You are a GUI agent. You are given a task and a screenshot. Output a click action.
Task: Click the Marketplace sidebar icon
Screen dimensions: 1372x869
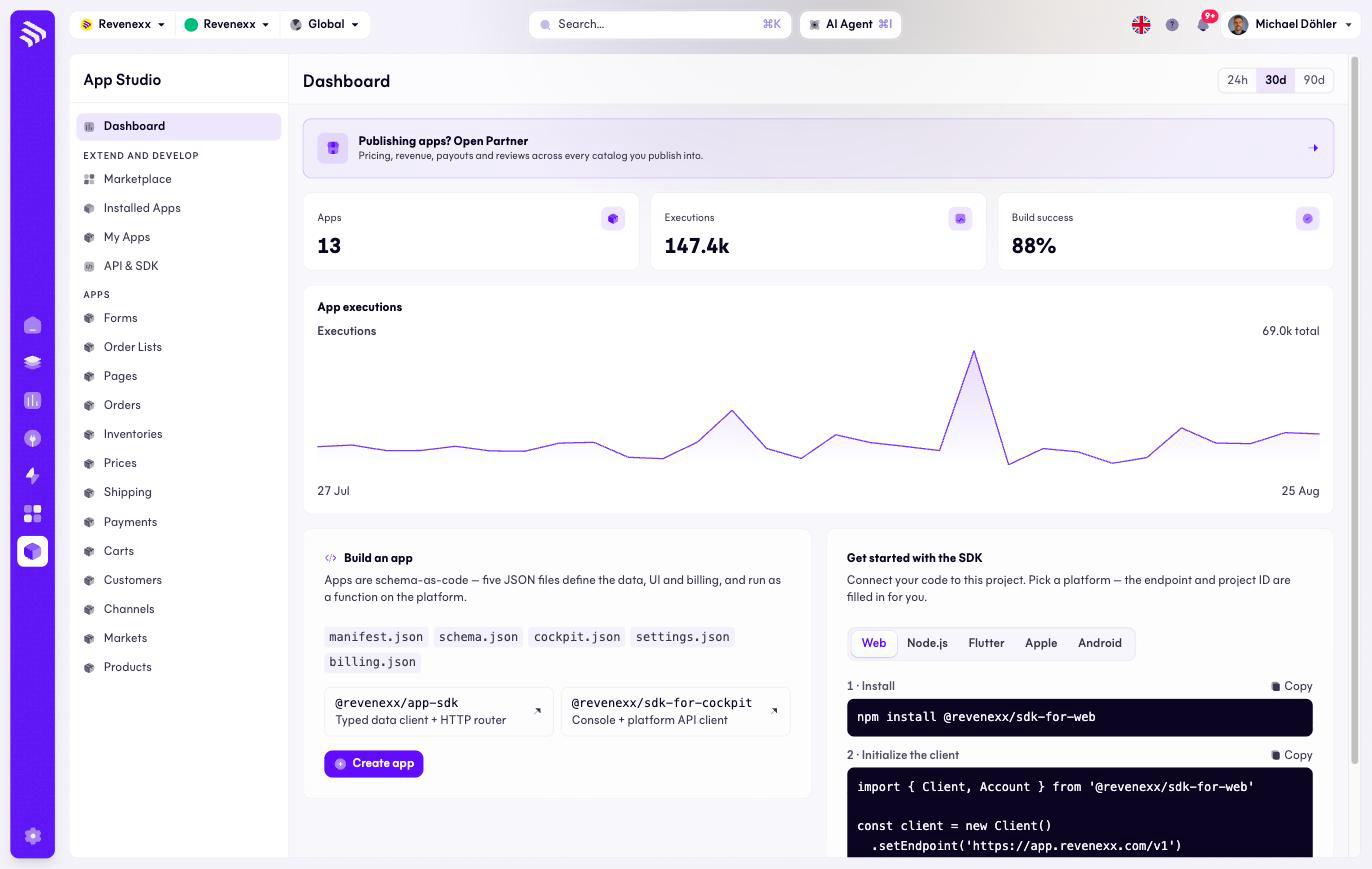[x=89, y=179]
